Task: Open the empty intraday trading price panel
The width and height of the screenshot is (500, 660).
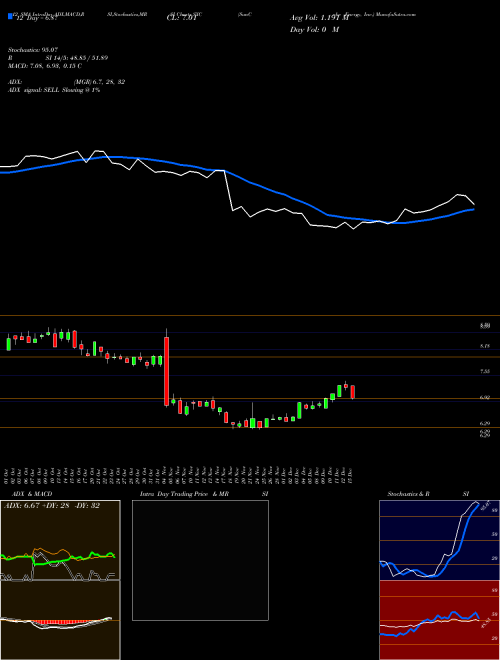Action: pos(200,560)
